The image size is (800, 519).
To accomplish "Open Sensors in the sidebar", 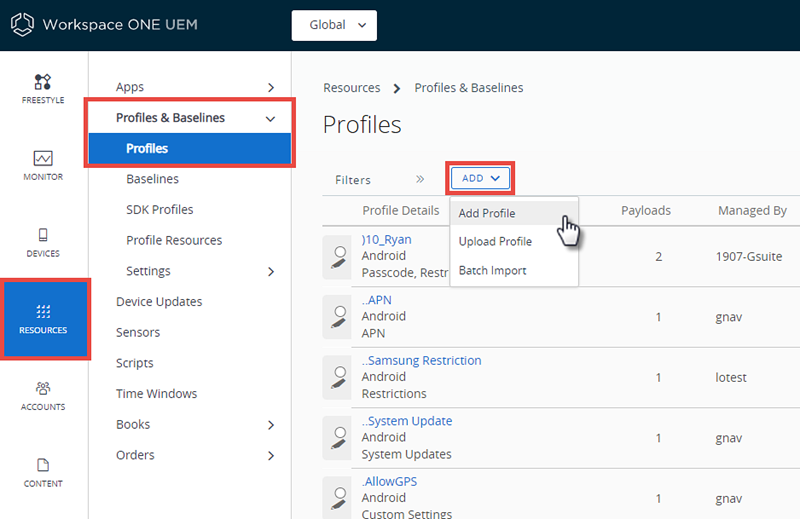I will pos(138,332).
